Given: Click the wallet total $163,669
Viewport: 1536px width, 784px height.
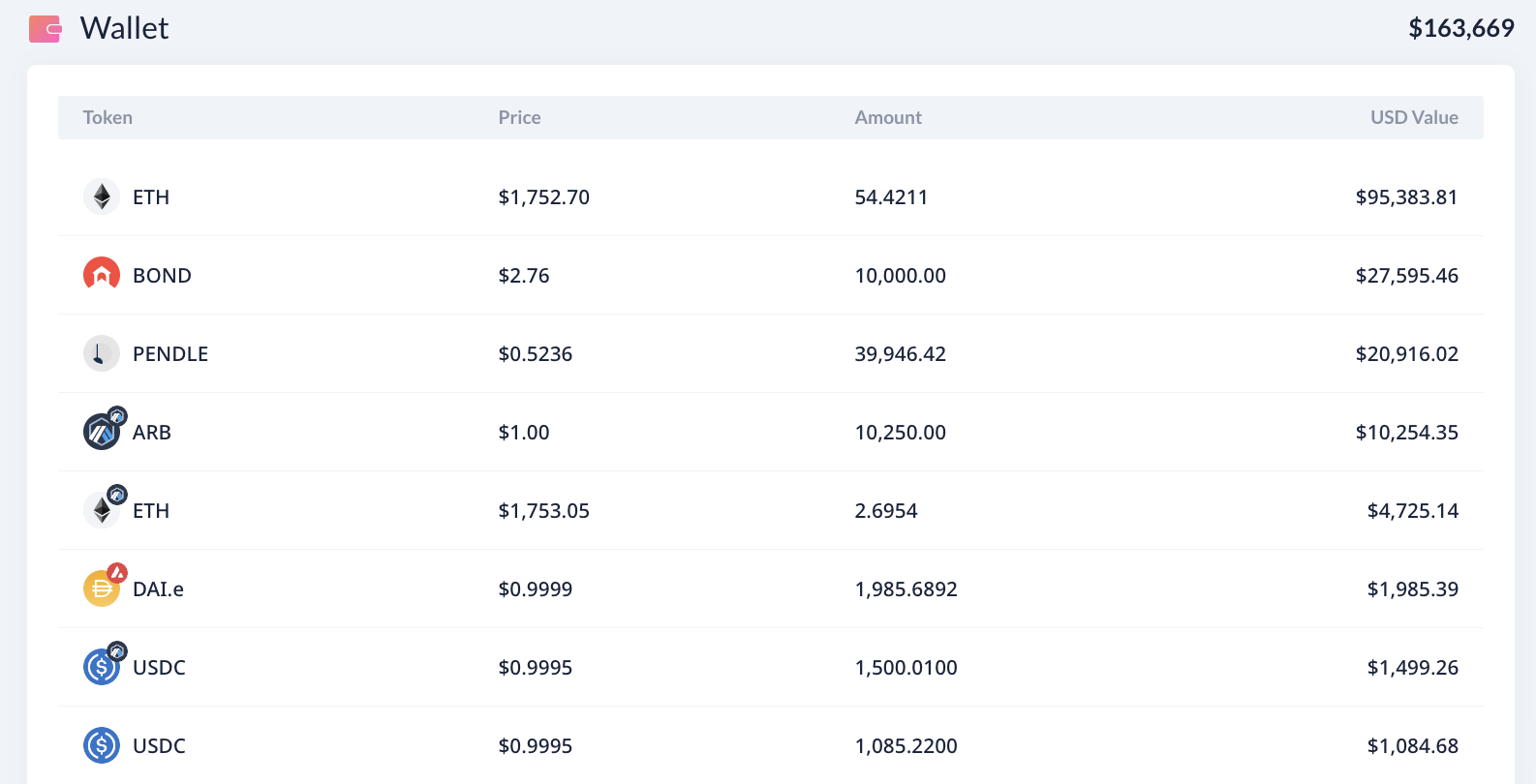Looking at the screenshot, I should 1460,29.
